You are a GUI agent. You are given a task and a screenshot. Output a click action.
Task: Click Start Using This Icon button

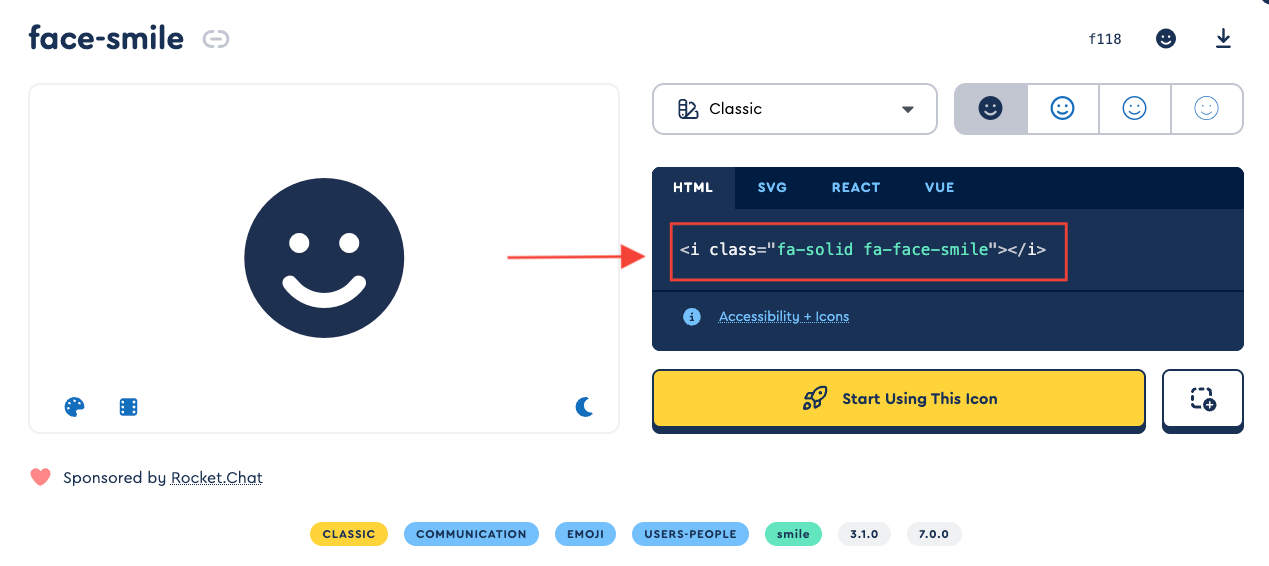click(898, 399)
